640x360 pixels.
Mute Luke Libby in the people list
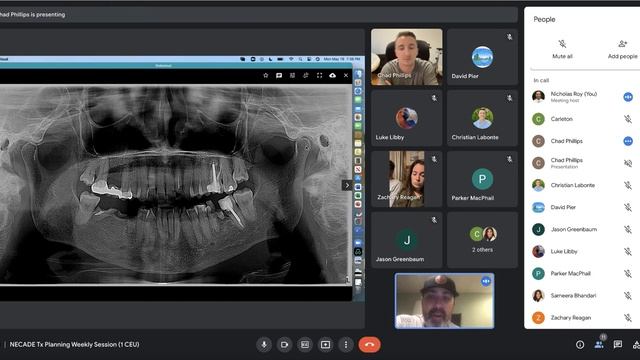coord(628,251)
